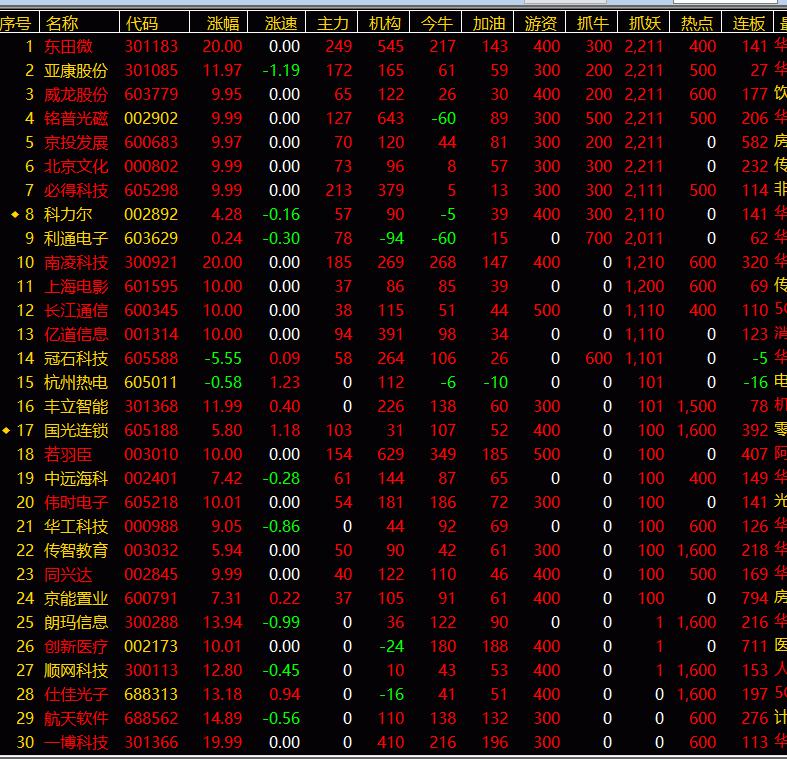Click the 游资 column header
Screen dimensions: 787x759
541,23
